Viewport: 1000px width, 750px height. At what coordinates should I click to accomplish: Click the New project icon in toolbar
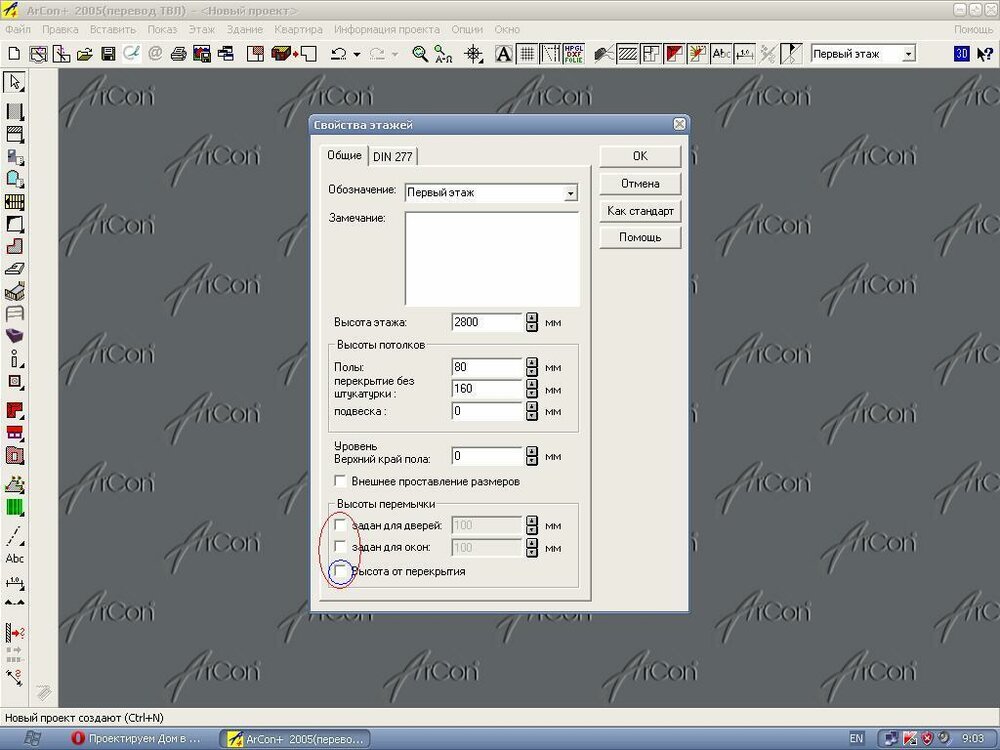point(14,54)
